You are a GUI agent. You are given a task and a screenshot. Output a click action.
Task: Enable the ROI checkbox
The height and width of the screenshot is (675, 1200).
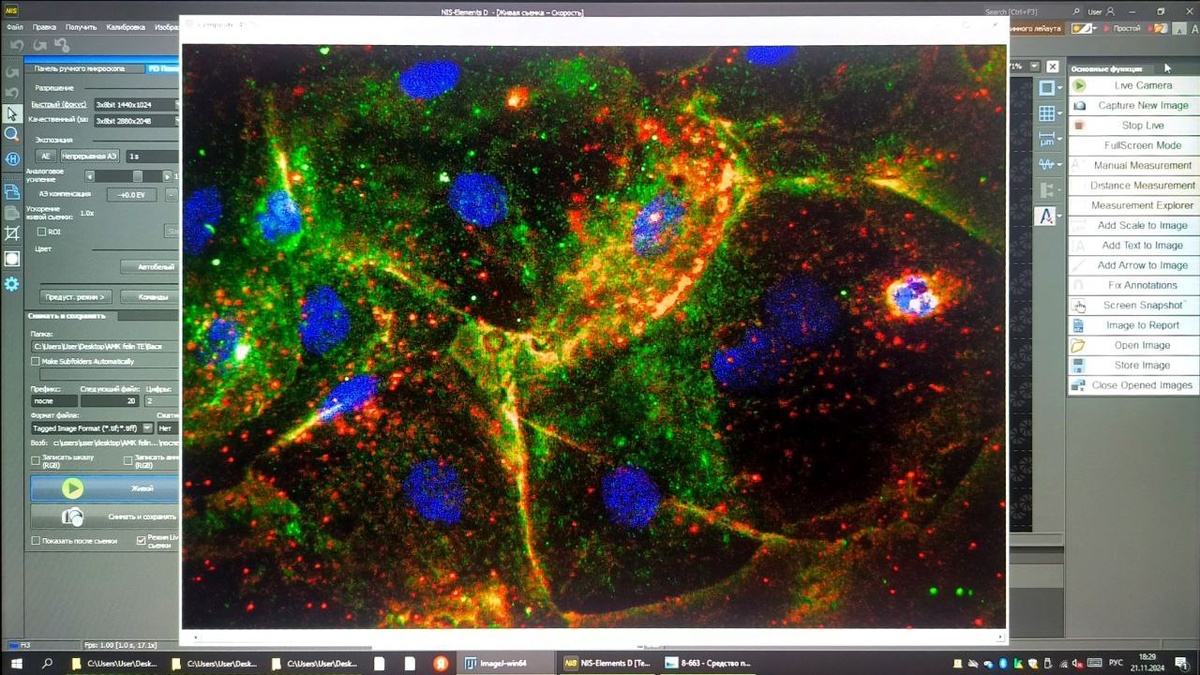(41, 231)
